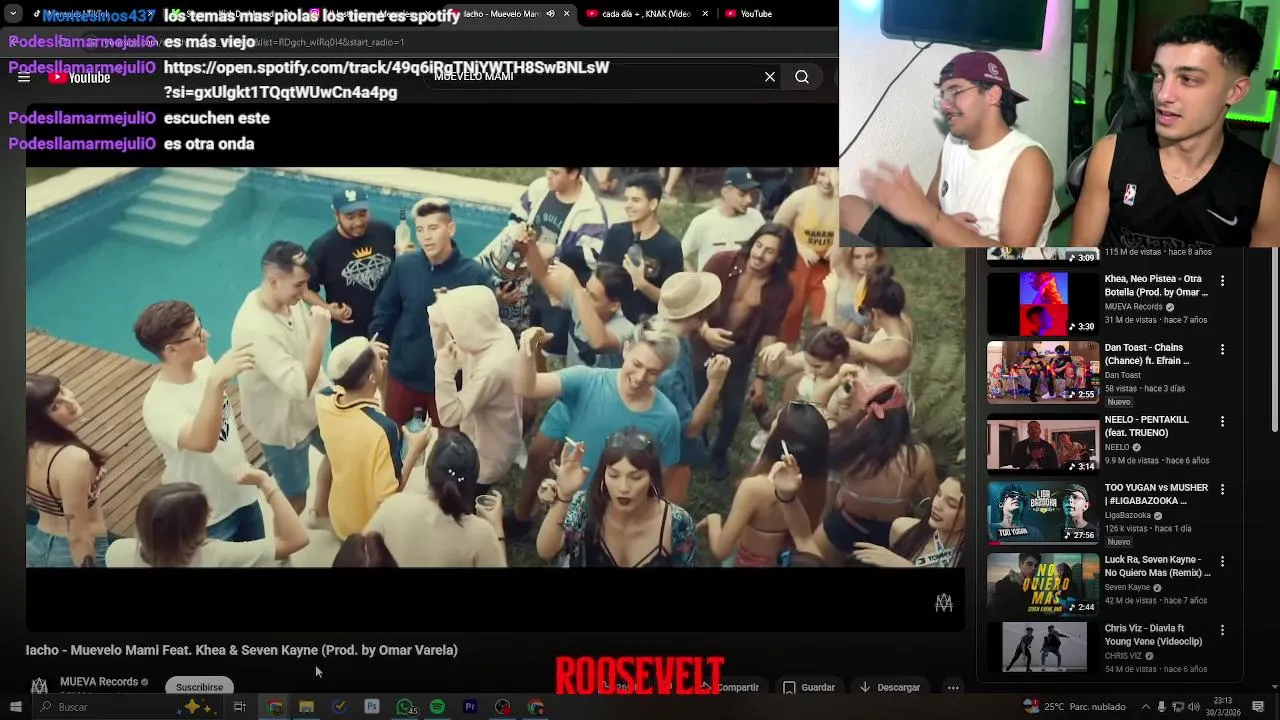Open the Windows Start menu
This screenshot has width=1280, height=720.
[x=15, y=707]
